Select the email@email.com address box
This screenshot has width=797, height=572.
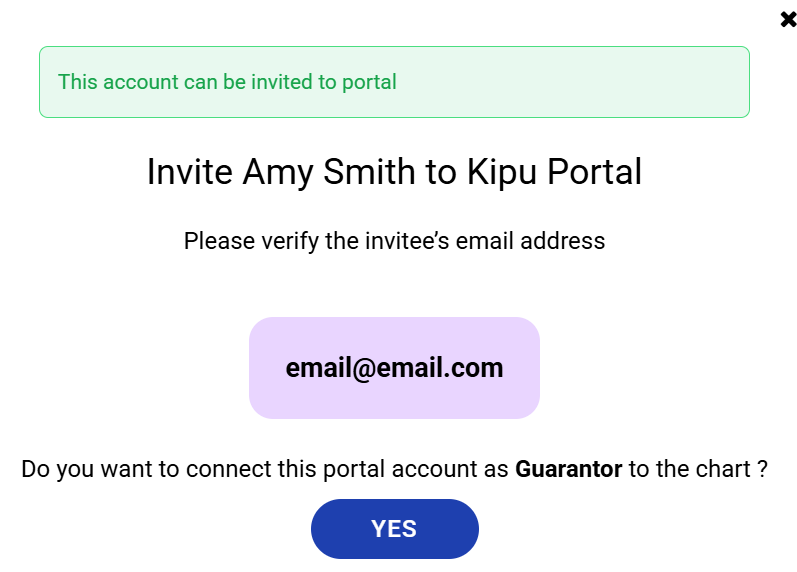pos(394,368)
